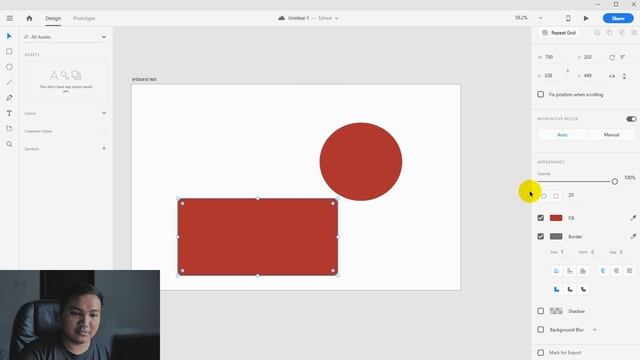This screenshot has width=640, height=360.
Task: Click the gray Border color swatch
Action: pyautogui.click(x=556, y=236)
